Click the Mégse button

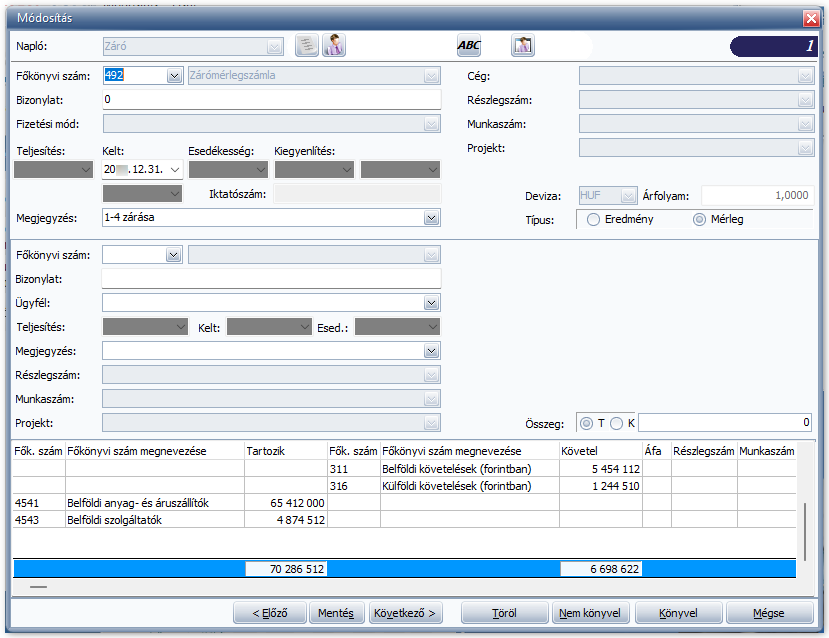(769, 613)
